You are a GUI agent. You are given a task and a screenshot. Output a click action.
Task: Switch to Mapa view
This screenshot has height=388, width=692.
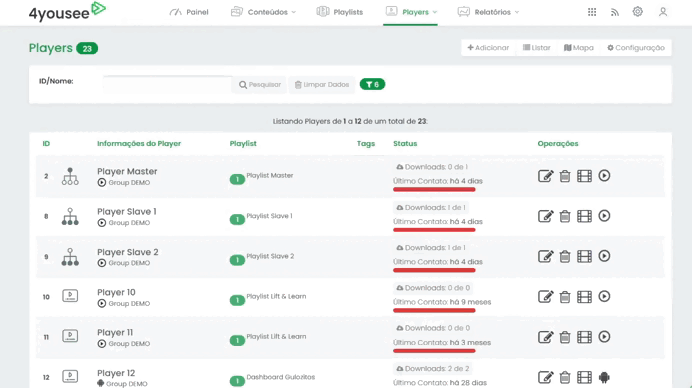[x=579, y=48]
